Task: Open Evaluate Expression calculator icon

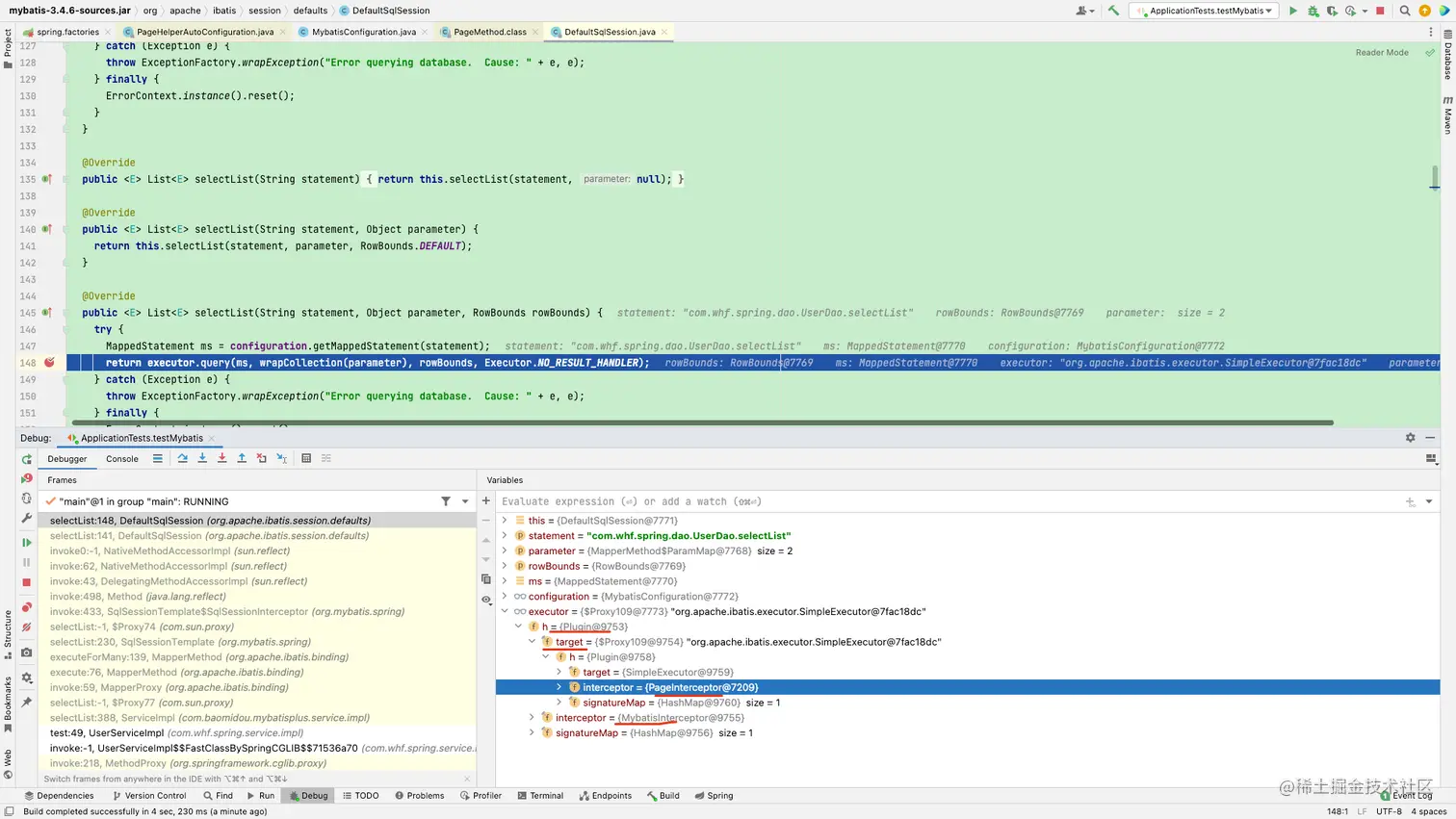Action: pyautogui.click(x=306, y=458)
